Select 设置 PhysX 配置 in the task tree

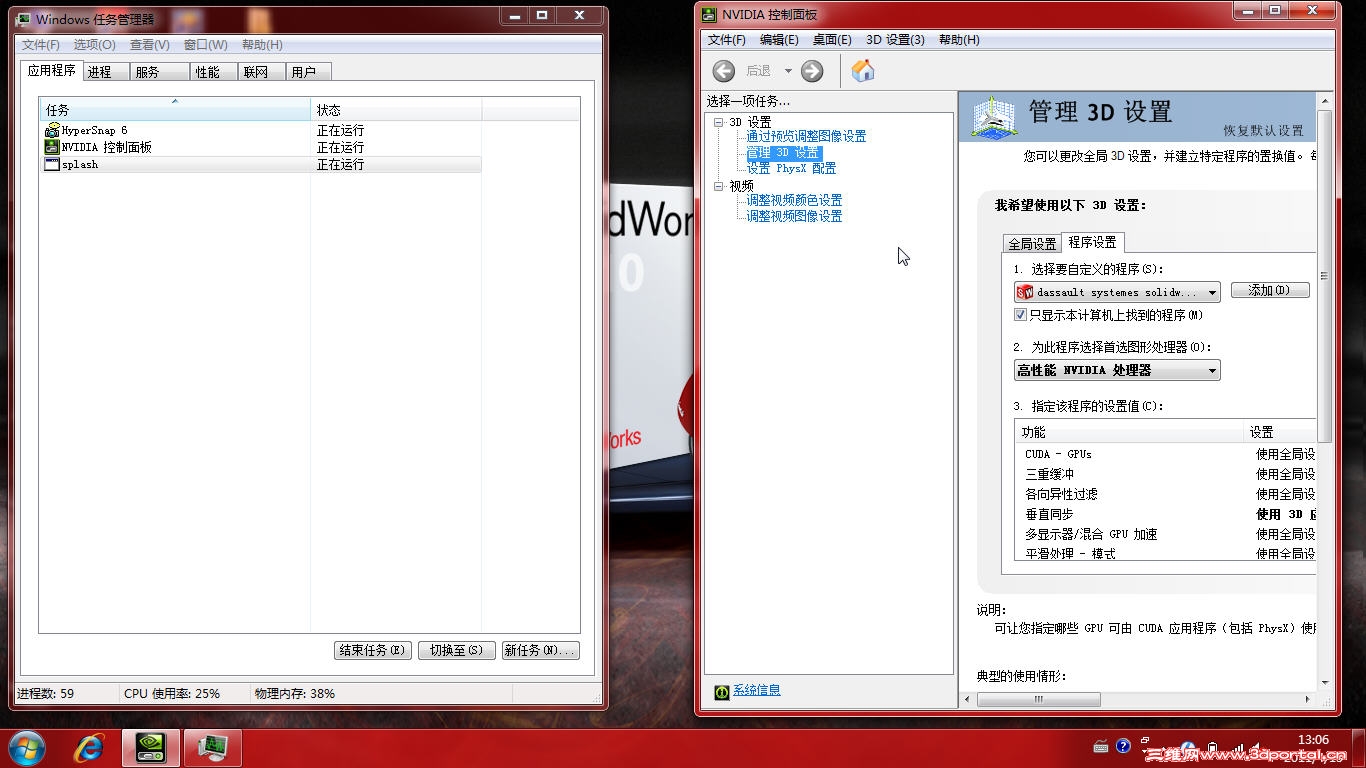tap(791, 168)
